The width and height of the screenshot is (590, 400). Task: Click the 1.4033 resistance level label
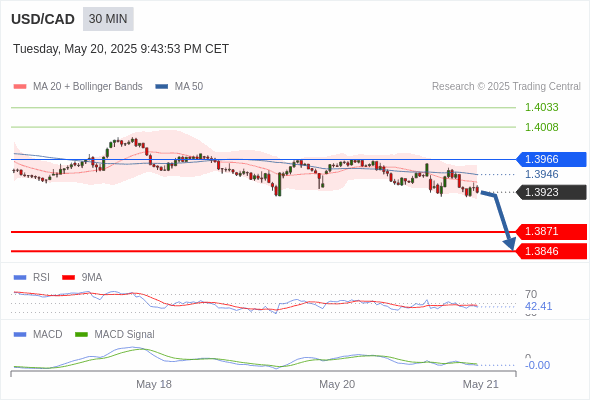click(x=541, y=107)
